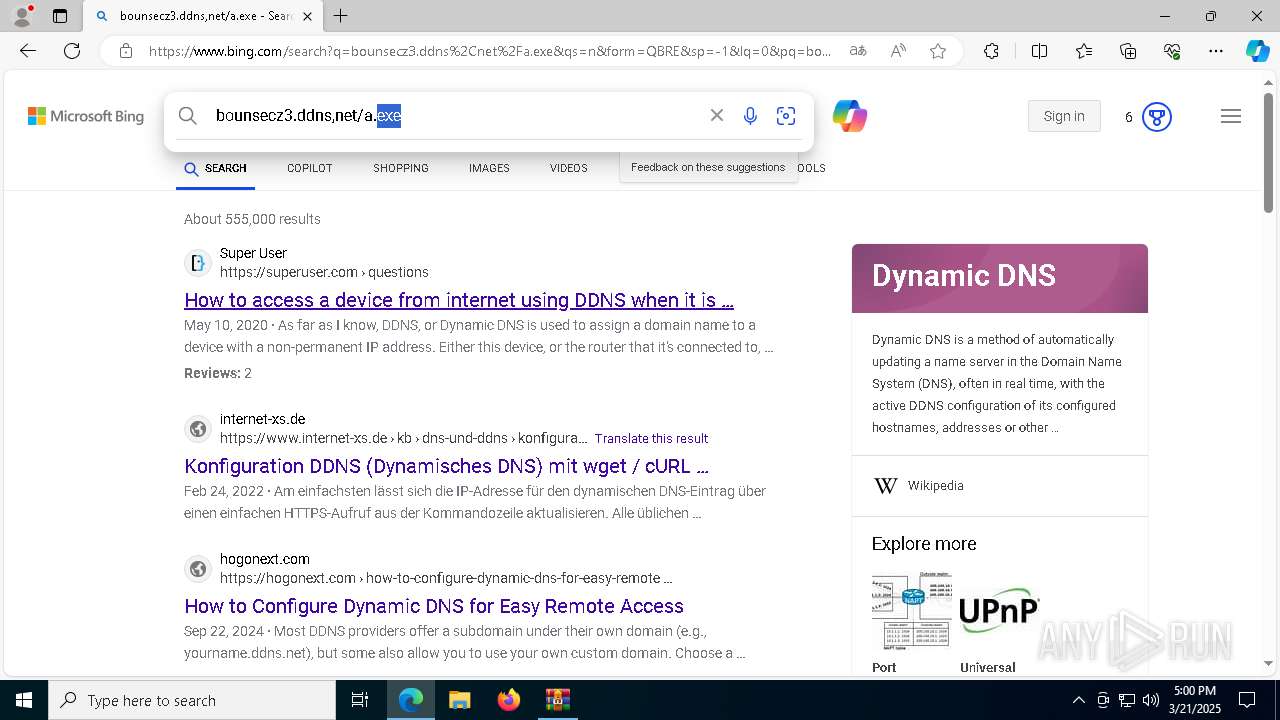
Task: Open the Windows Start menu
Action: click(x=24, y=700)
